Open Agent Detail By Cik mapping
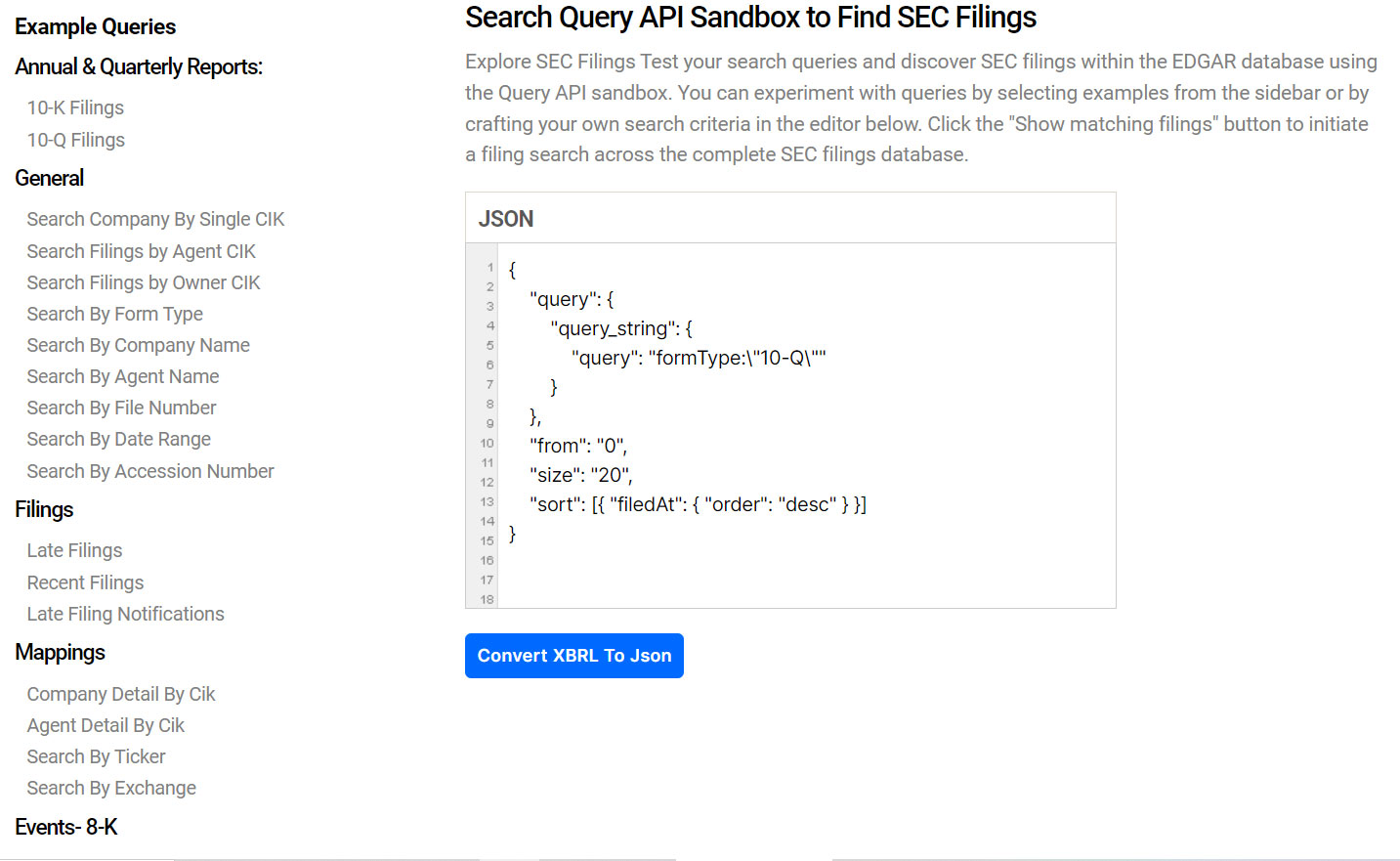This screenshot has height=861, width=1400. (x=106, y=725)
